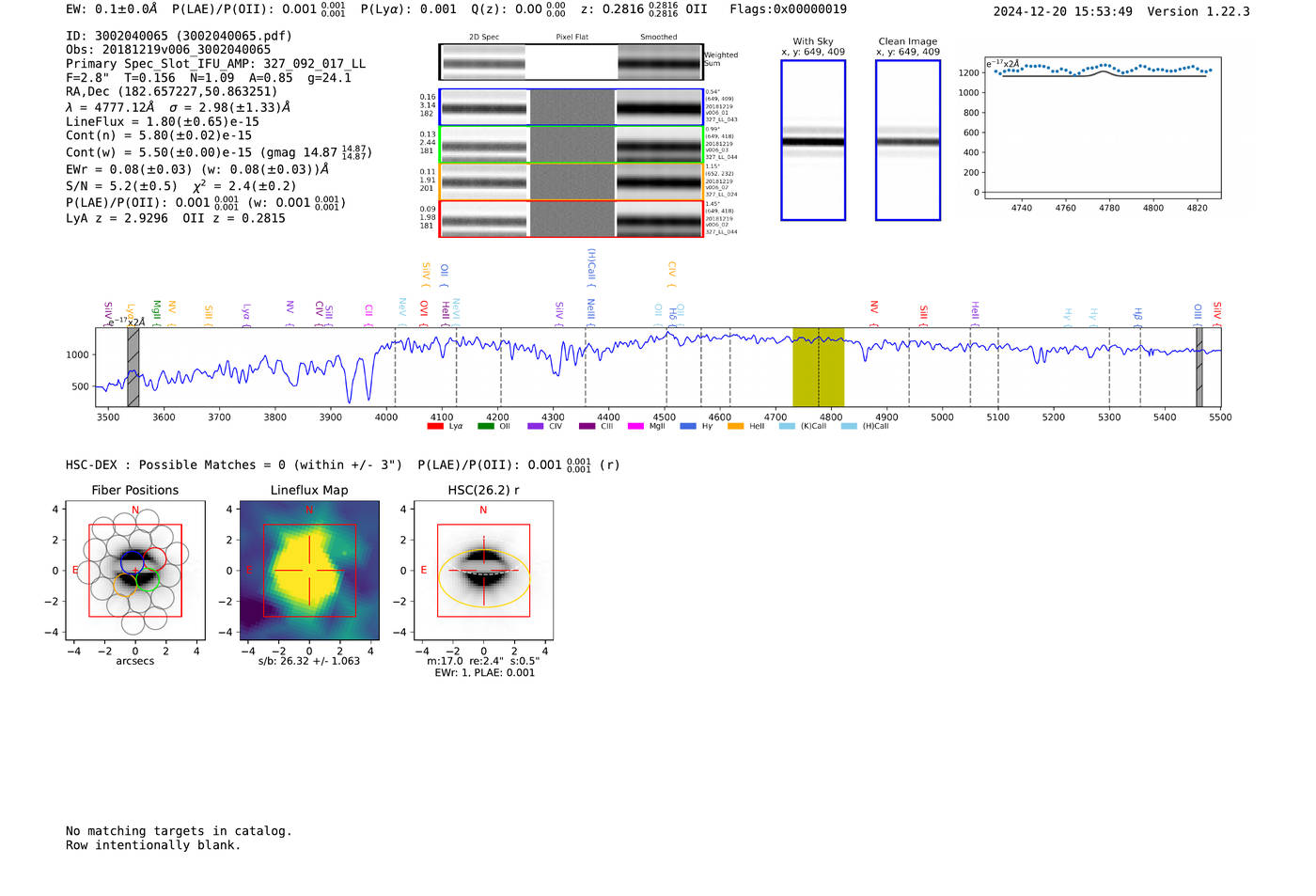Image resolution: width=1316 pixels, height=896 pixels.
Task: Click the blue-bordered fiber spectrum row
Action: pyautogui.click(x=571, y=107)
